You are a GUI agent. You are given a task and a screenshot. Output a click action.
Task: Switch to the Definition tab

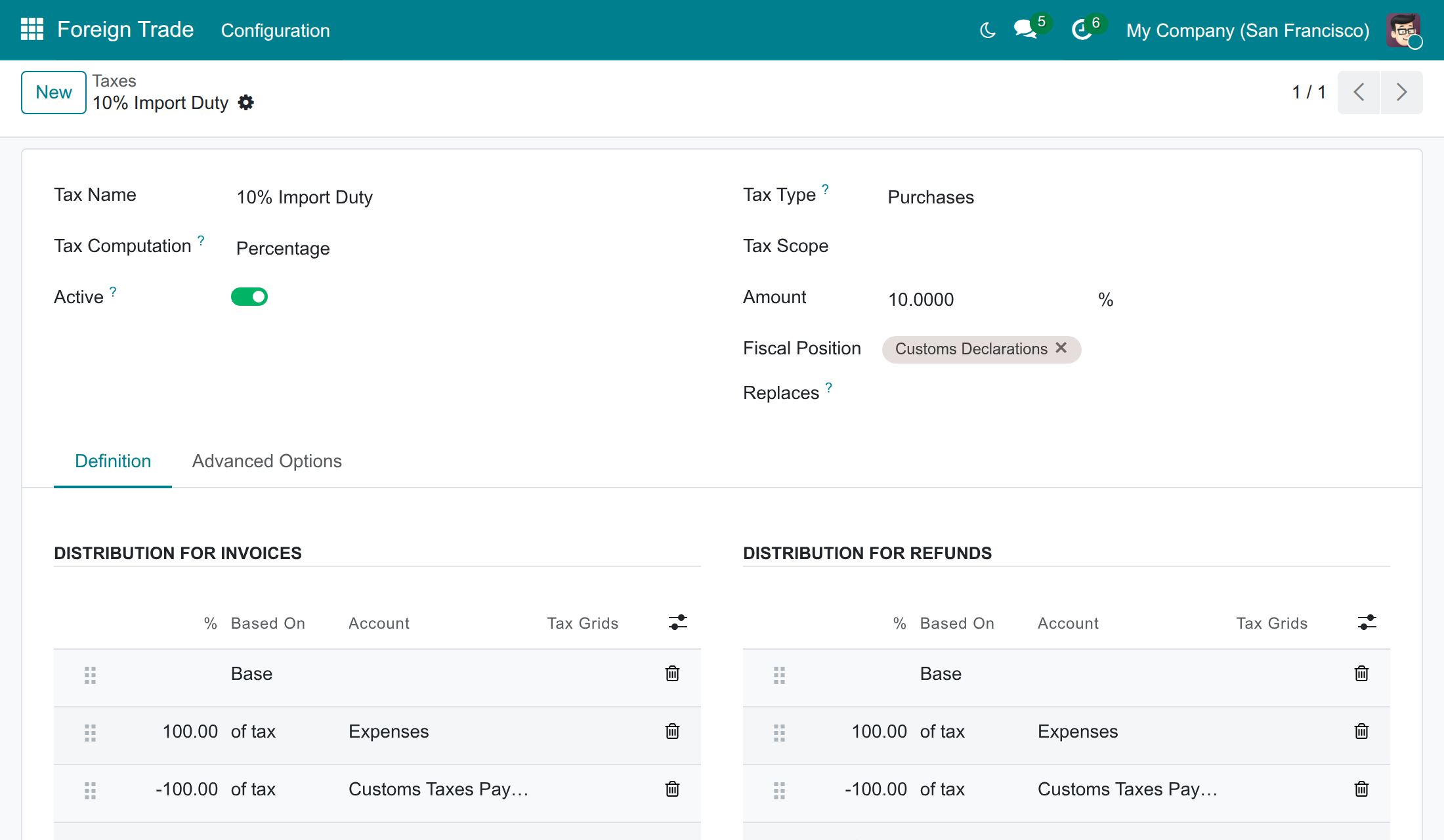coord(113,461)
